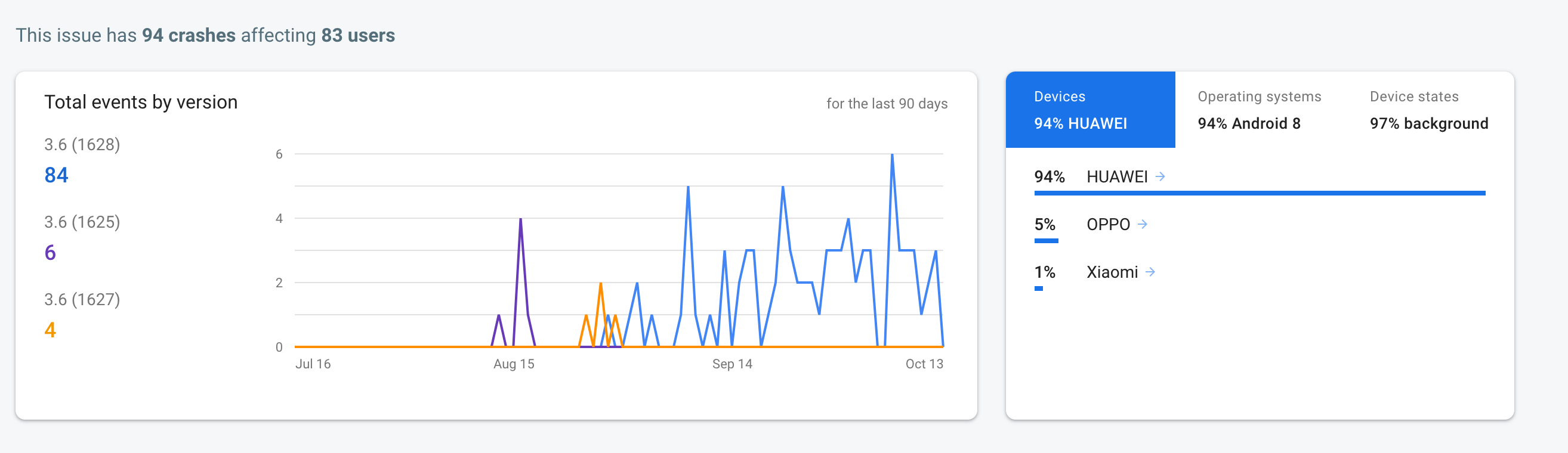This screenshot has width=1568, height=453.
Task: Select version 3.6 (1628) in legend
Action: 82,145
